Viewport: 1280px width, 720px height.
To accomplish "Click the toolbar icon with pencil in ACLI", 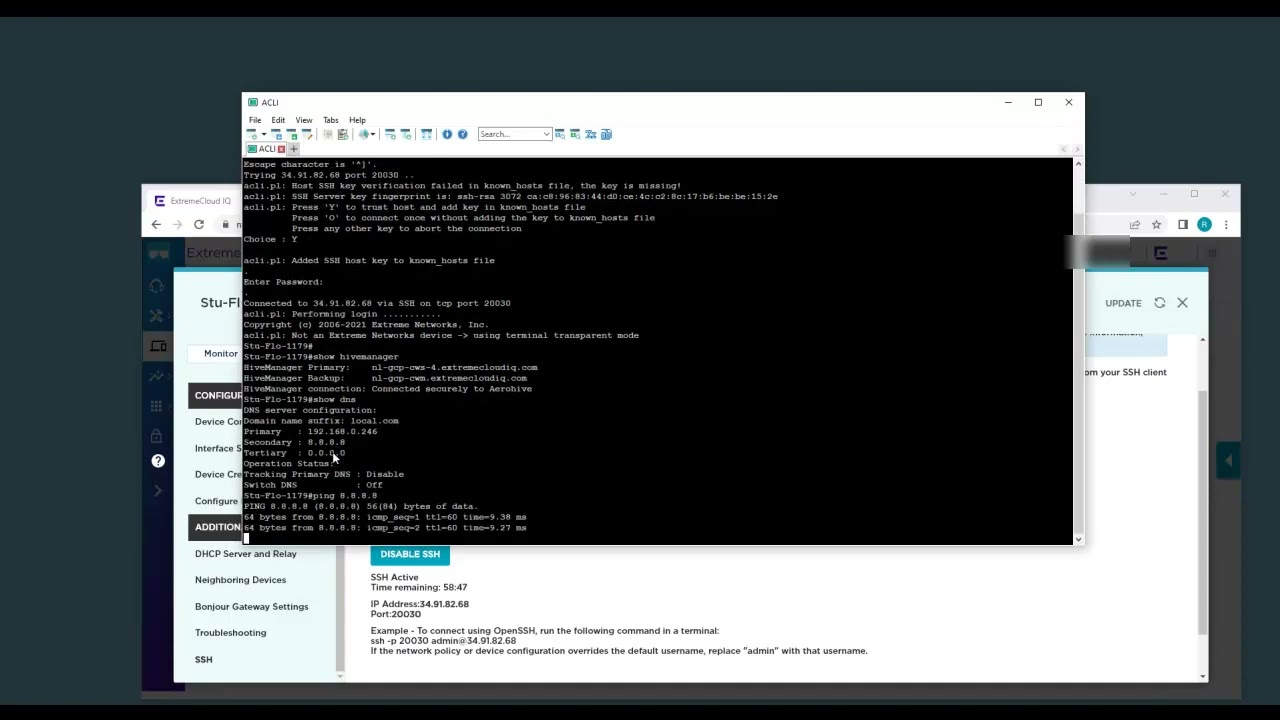I will [307, 134].
